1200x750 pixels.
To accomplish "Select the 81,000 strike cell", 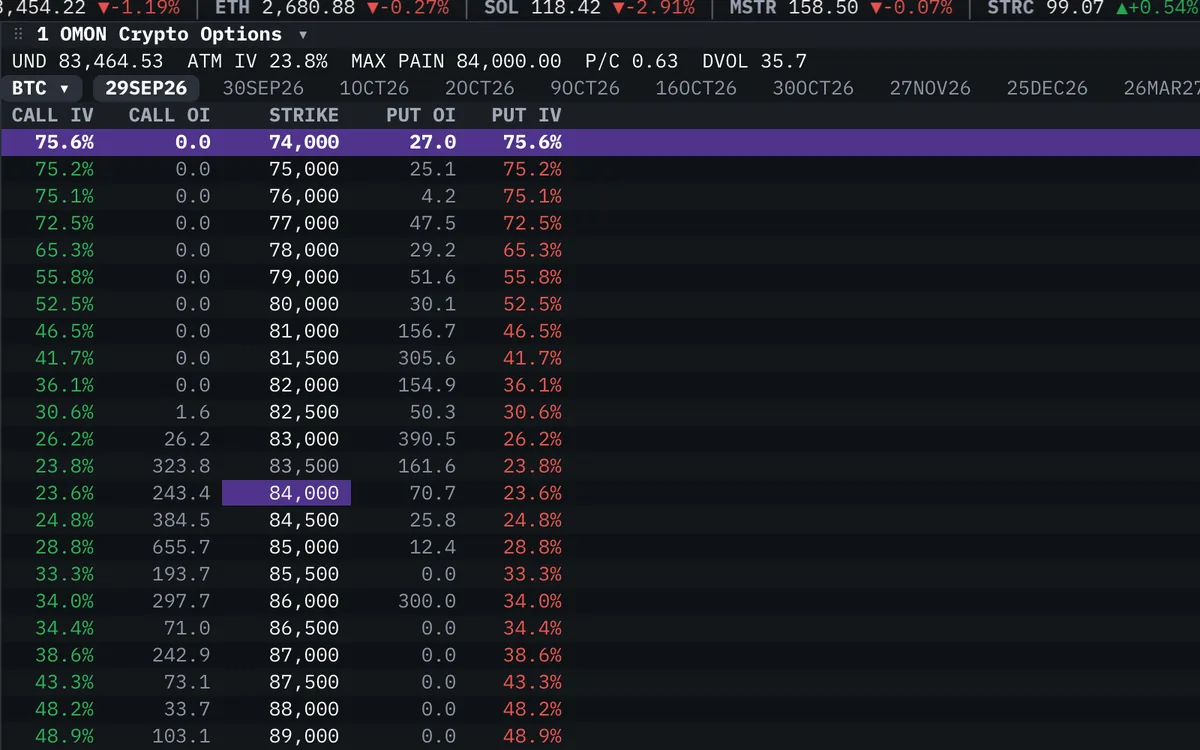I will pyautogui.click(x=304, y=331).
